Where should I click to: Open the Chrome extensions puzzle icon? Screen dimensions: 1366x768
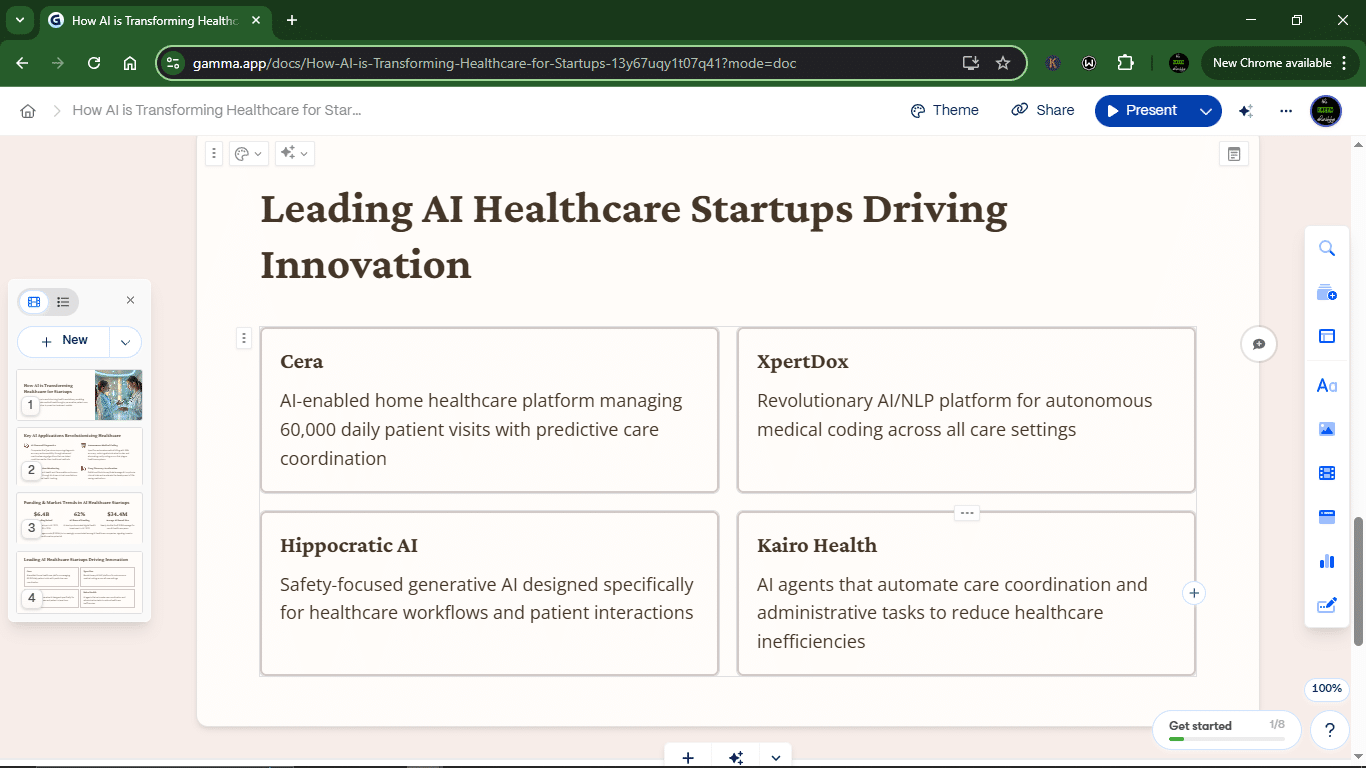point(1125,63)
